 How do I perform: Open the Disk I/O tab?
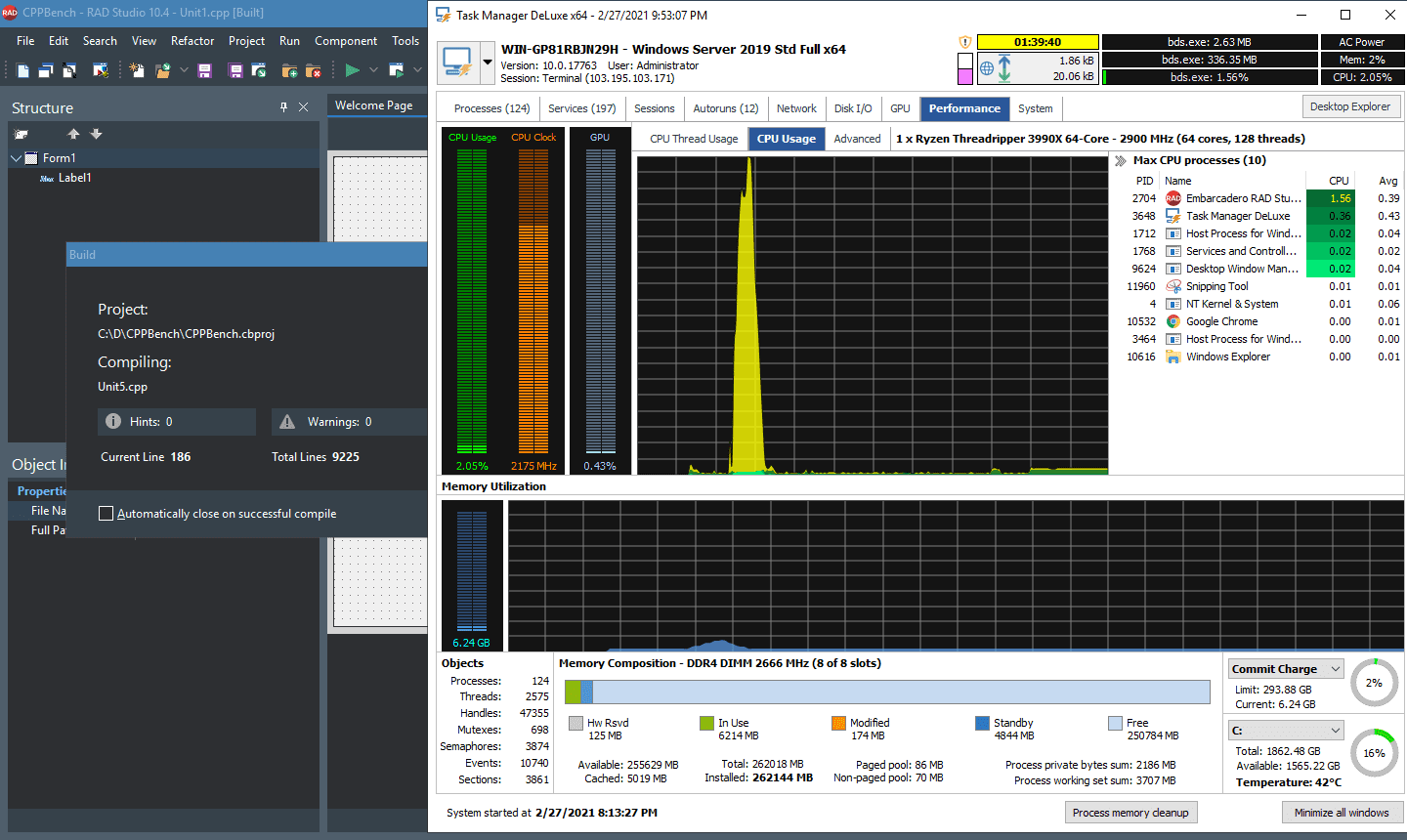click(853, 108)
